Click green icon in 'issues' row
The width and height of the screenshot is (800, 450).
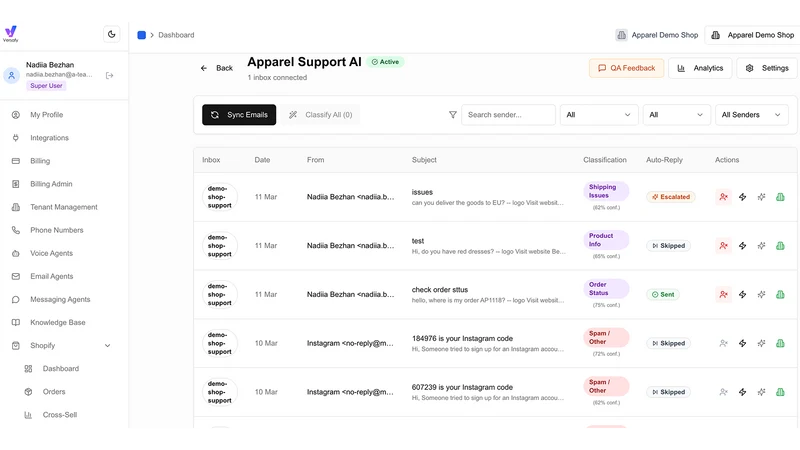tap(780, 197)
